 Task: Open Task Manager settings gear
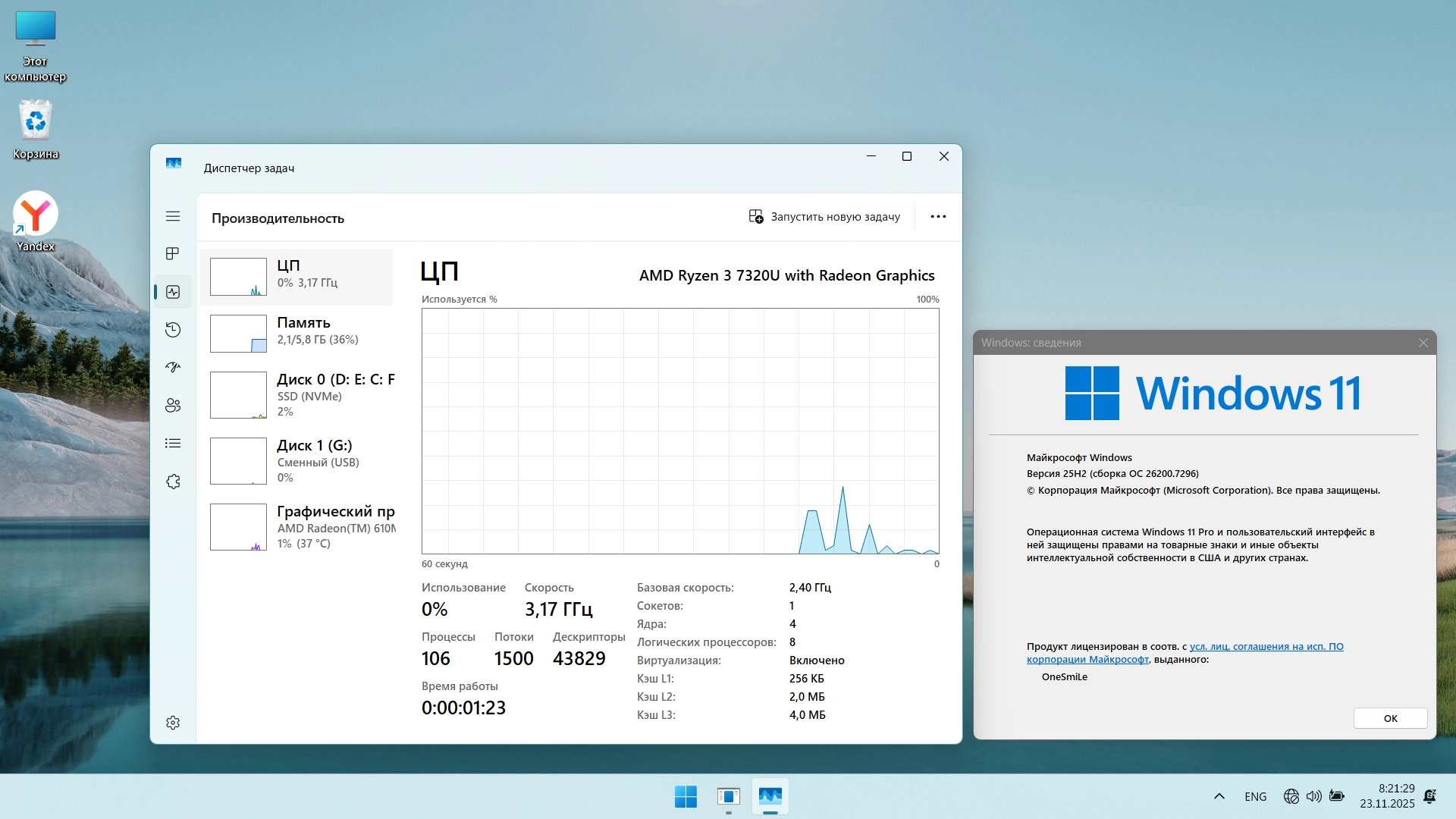point(173,723)
